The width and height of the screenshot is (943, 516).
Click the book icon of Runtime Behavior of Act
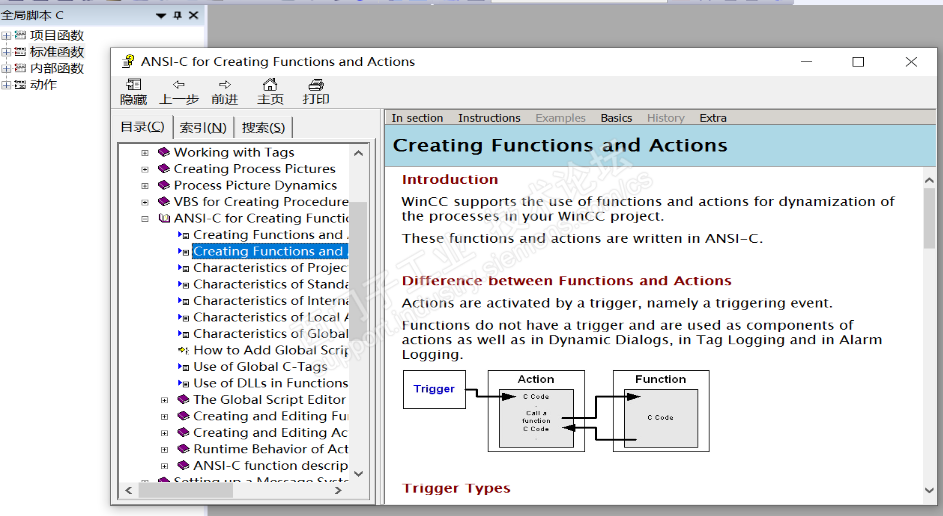pyautogui.click(x=183, y=449)
